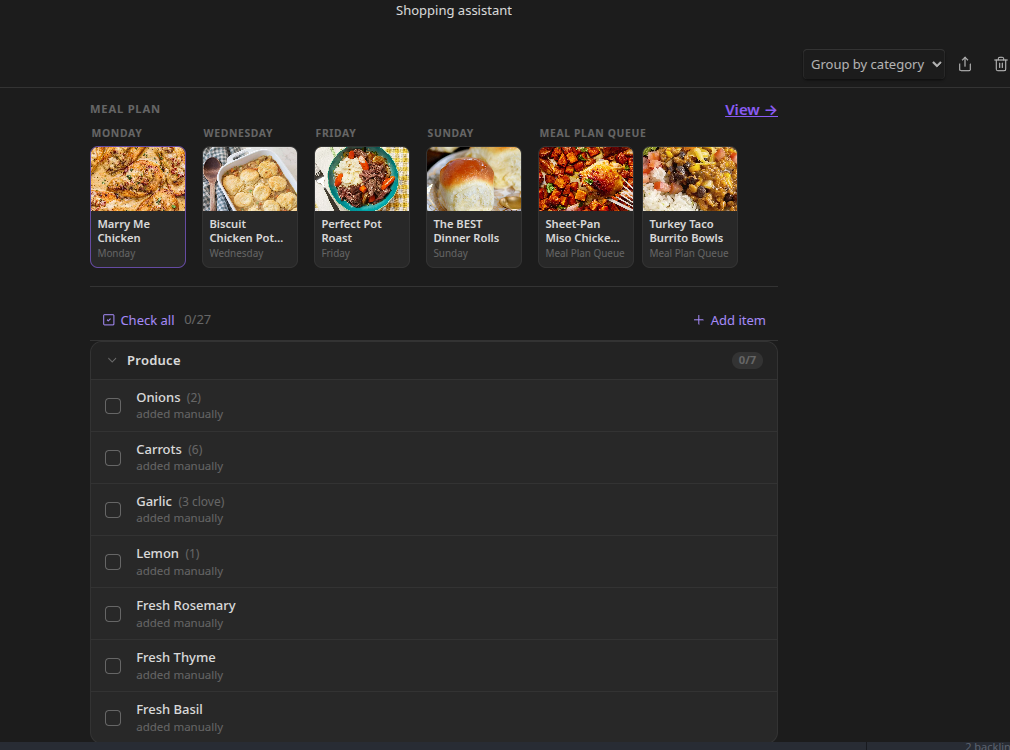Viewport: 1010px width, 750px height.
Task: Collapse the Produce category chevron
Action: (x=112, y=360)
